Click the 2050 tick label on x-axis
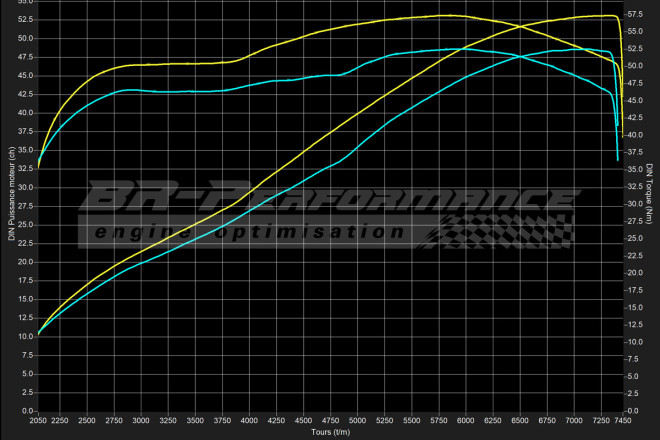660x440 pixels. pos(38,421)
